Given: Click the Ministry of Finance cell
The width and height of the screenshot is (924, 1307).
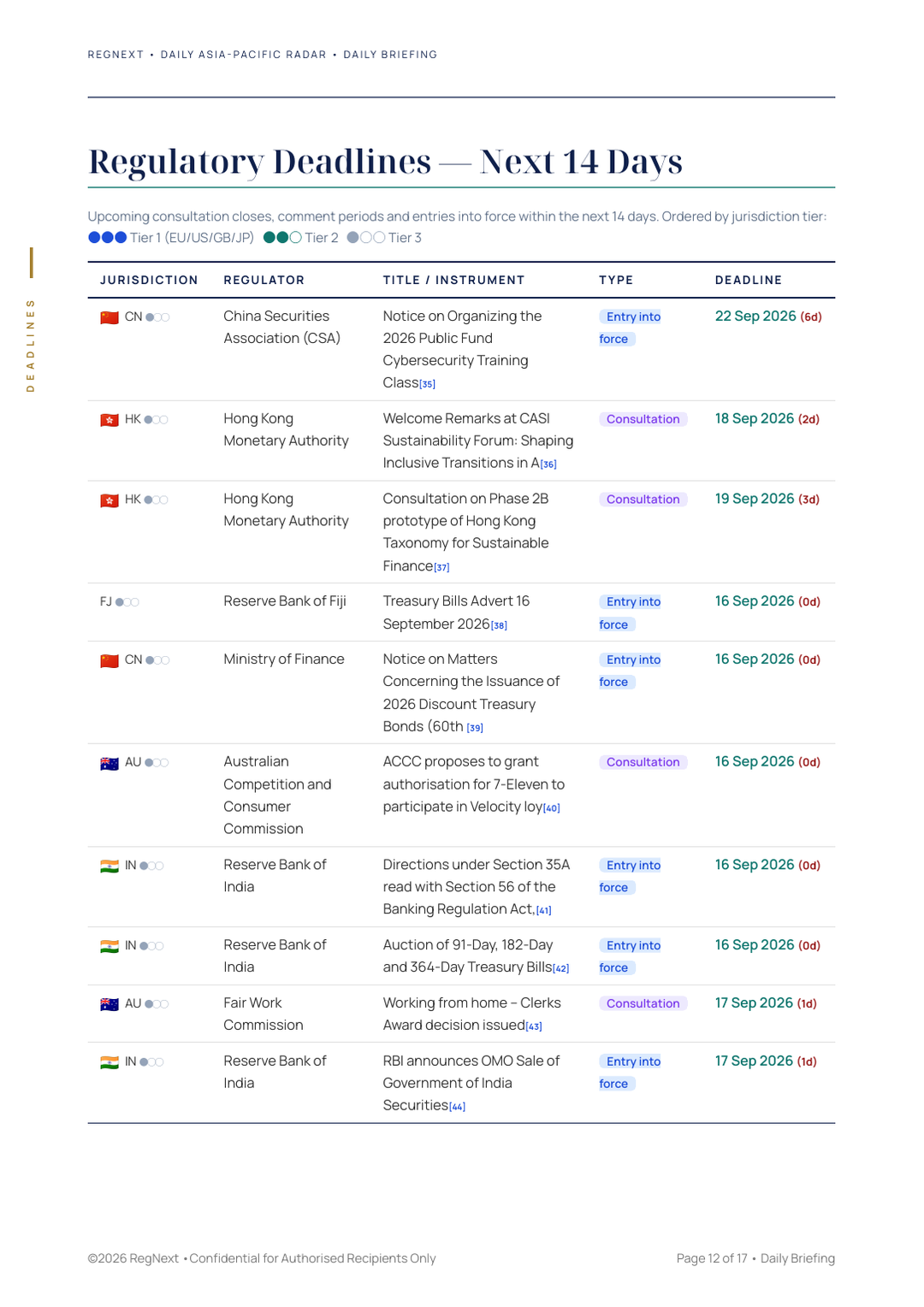Looking at the screenshot, I should tap(284, 659).
